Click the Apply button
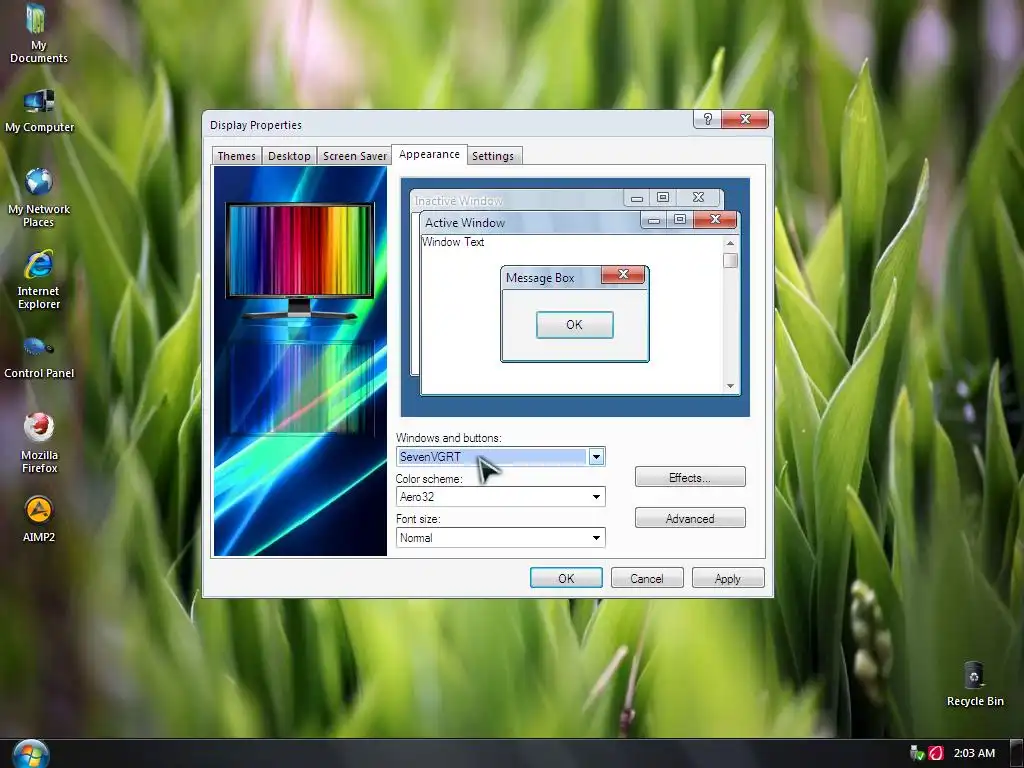The image size is (1024, 768). pyautogui.click(x=728, y=578)
